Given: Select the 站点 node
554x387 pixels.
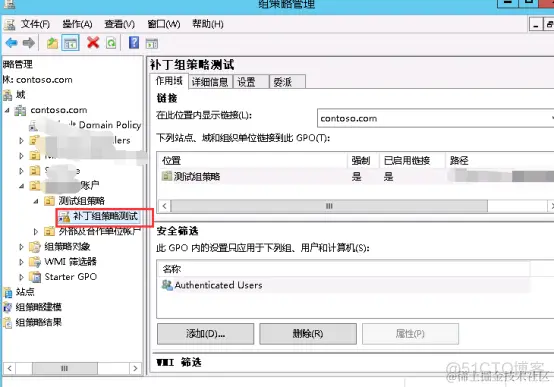Looking at the screenshot, I should click(x=25, y=292).
